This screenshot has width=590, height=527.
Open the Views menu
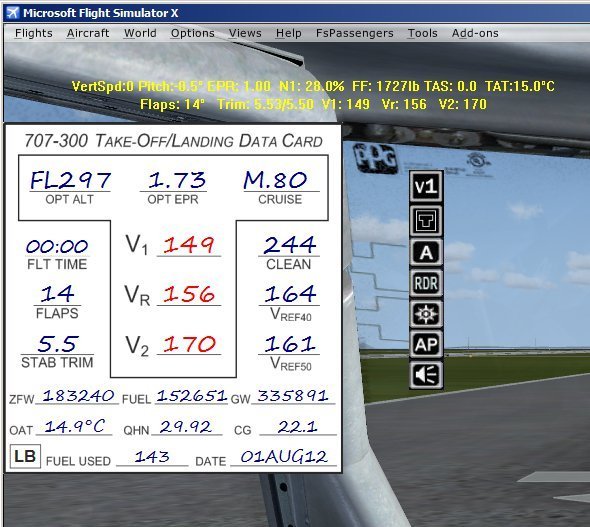pos(245,33)
